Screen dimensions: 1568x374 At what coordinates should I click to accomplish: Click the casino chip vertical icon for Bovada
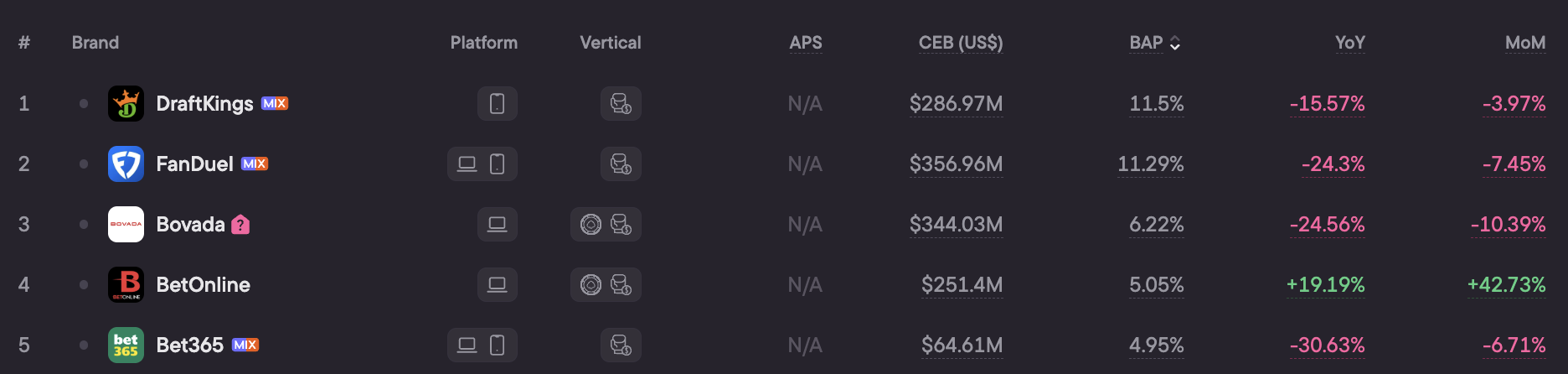click(x=591, y=225)
